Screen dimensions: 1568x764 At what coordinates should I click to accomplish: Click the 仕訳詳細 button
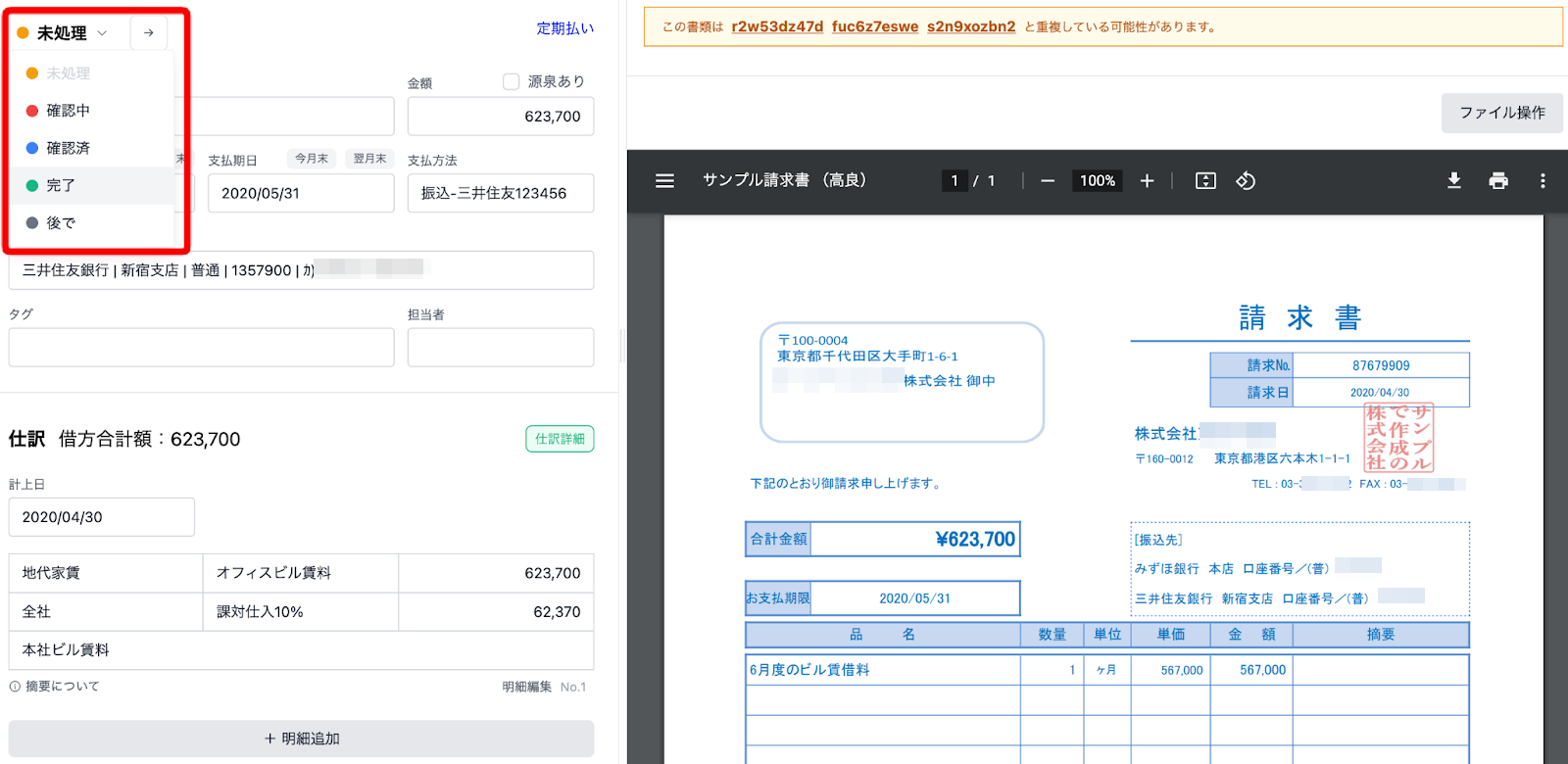[560, 439]
